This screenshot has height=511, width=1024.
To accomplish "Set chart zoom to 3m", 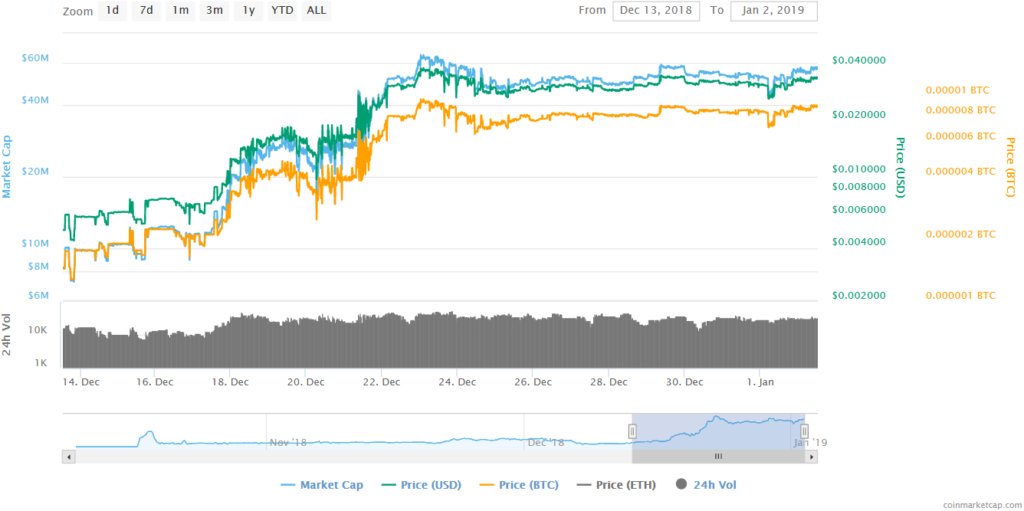I will point(214,11).
